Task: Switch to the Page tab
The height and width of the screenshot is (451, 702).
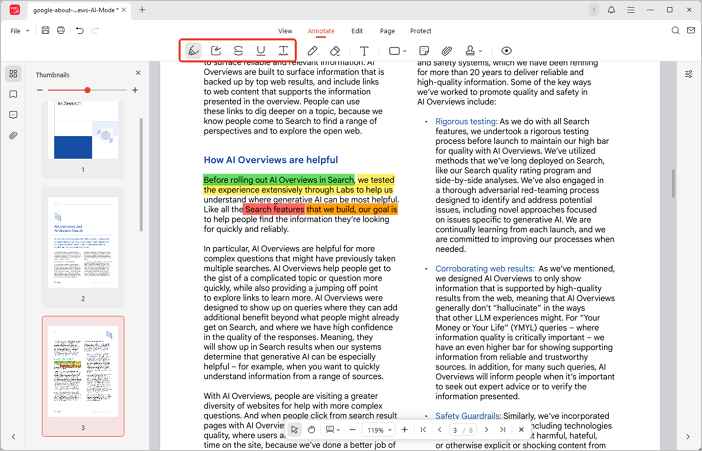Action: click(x=387, y=31)
